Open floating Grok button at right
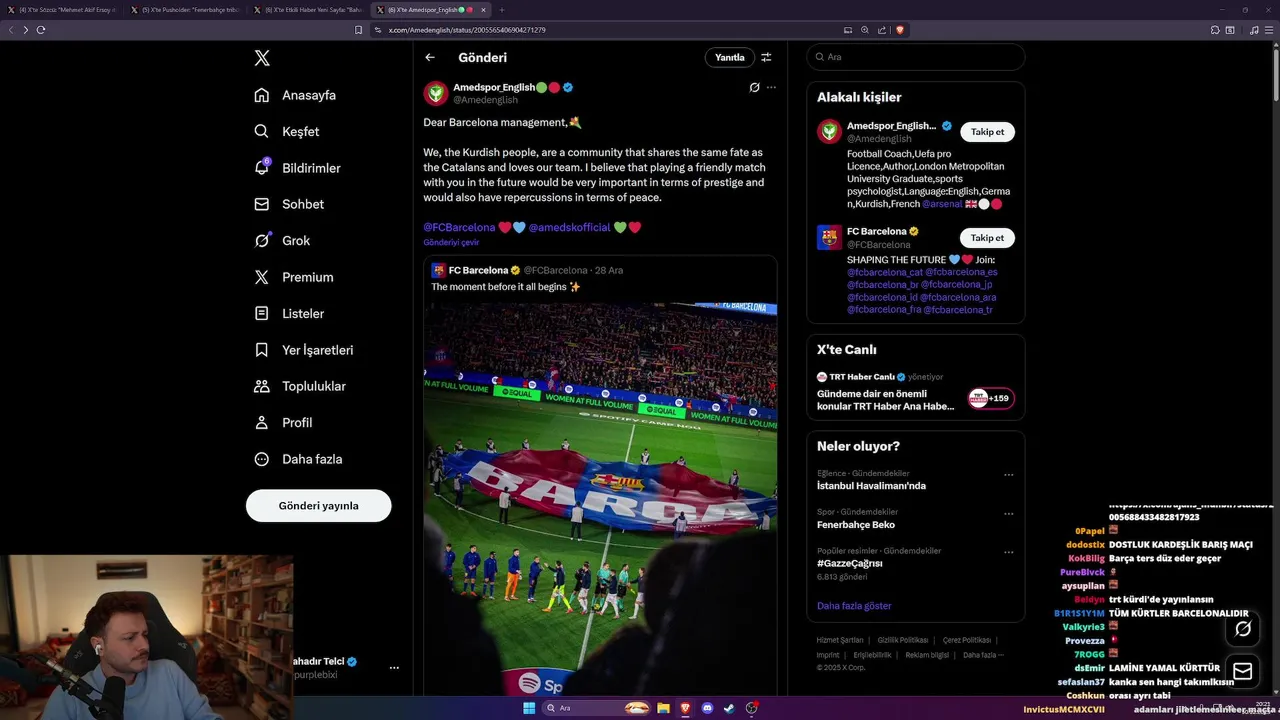 [1243, 629]
